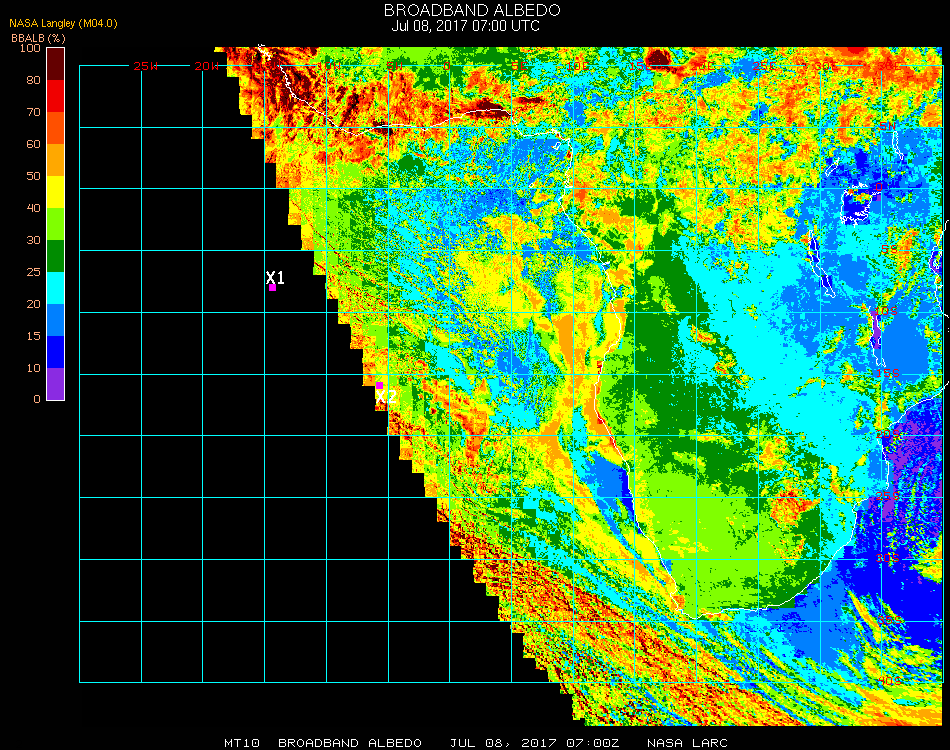The image size is (950, 750).
Task: Click the magenta X1 site marker
Action: point(272,288)
